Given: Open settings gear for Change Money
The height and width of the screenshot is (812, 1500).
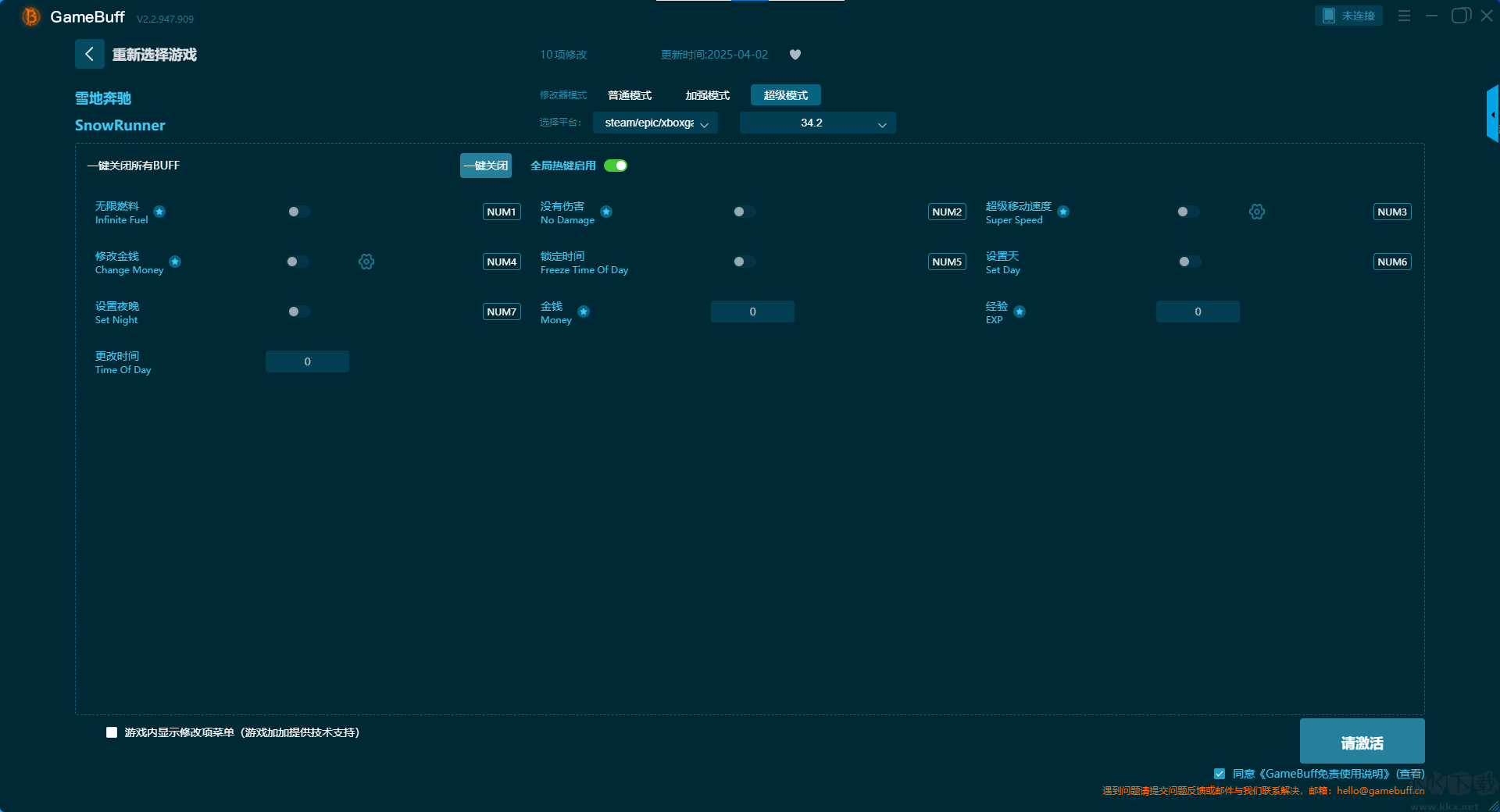Looking at the screenshot, I should (366, 262).
